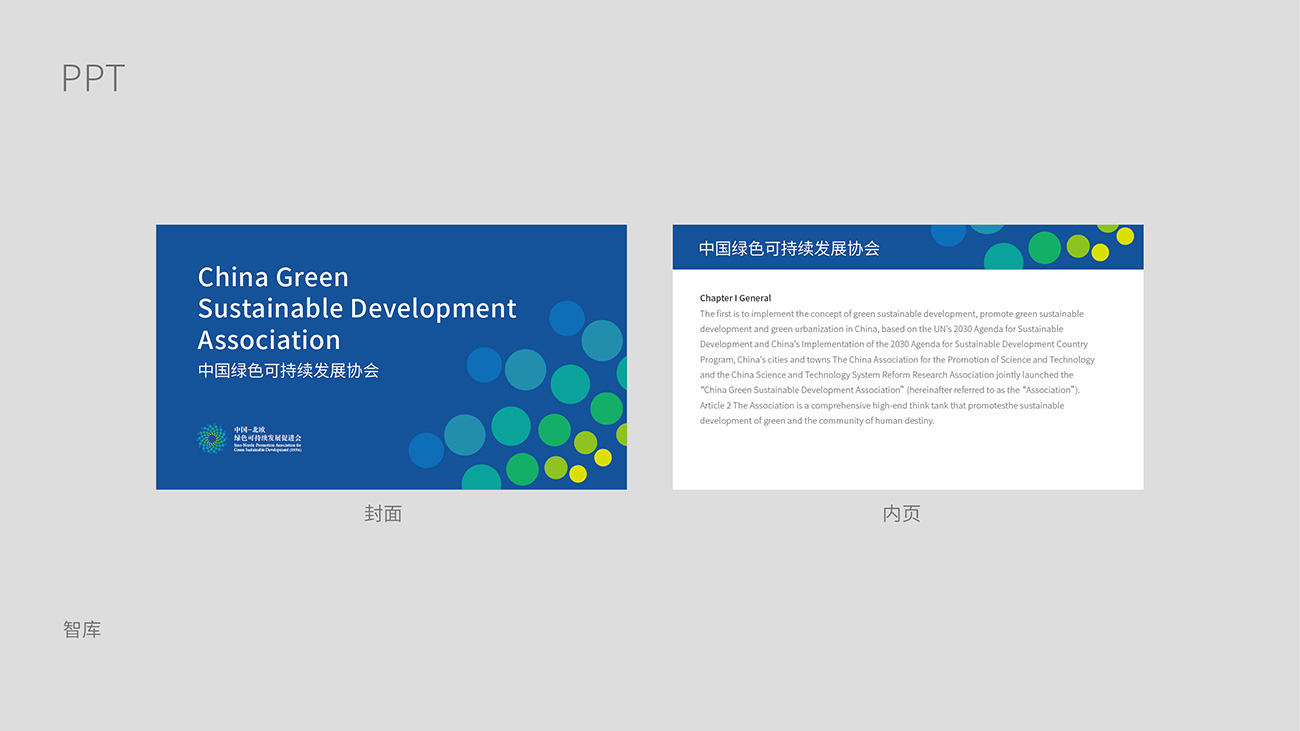This screenshot has width=1300, height=731.
Task: Click the large teal circle at inner header bottom
Action: [x=1003, y=258]
